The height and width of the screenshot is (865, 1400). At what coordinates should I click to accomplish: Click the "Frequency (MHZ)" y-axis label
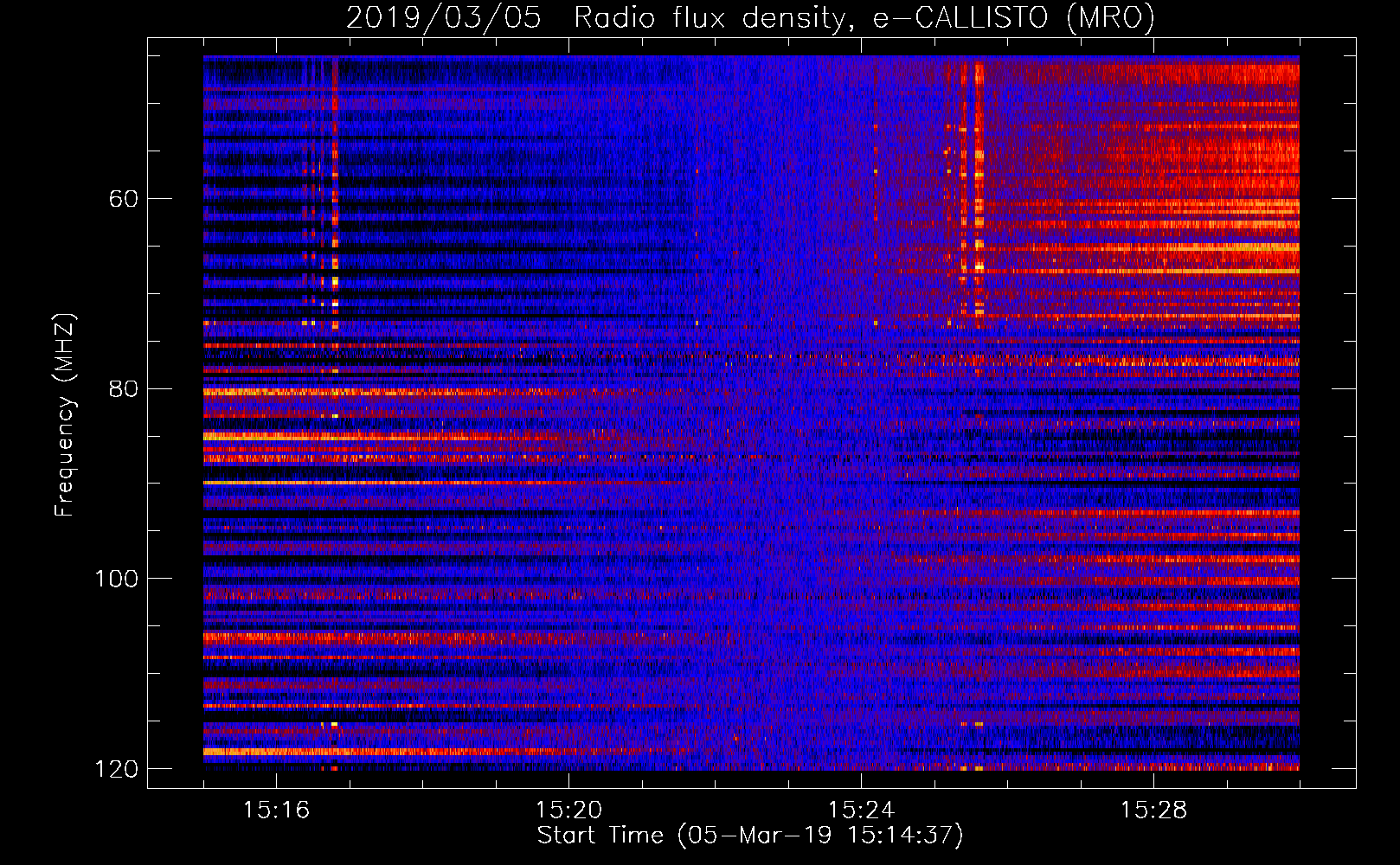click(x=65, y=414)
